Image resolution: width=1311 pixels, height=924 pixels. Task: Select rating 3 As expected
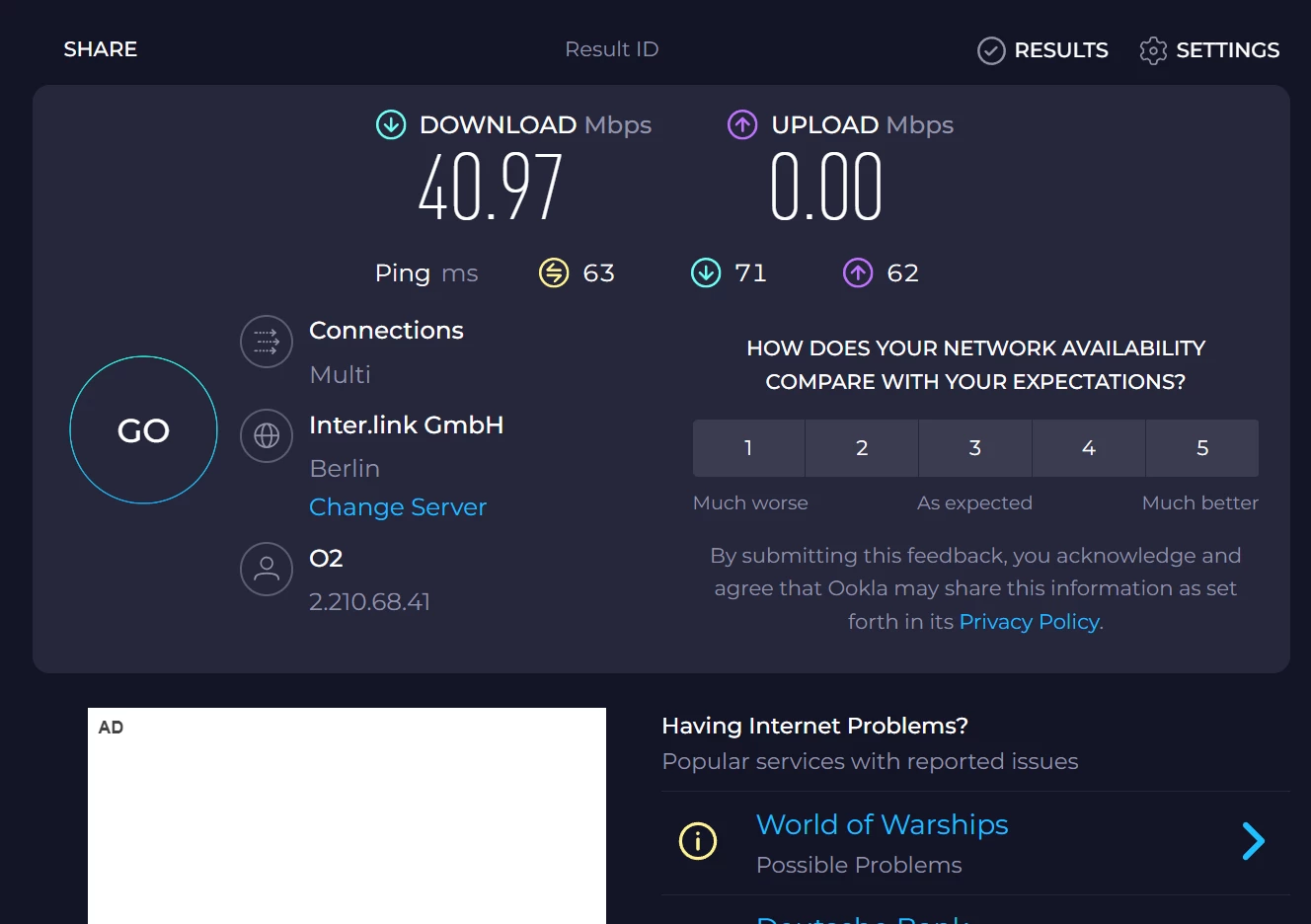click(975, 448)
